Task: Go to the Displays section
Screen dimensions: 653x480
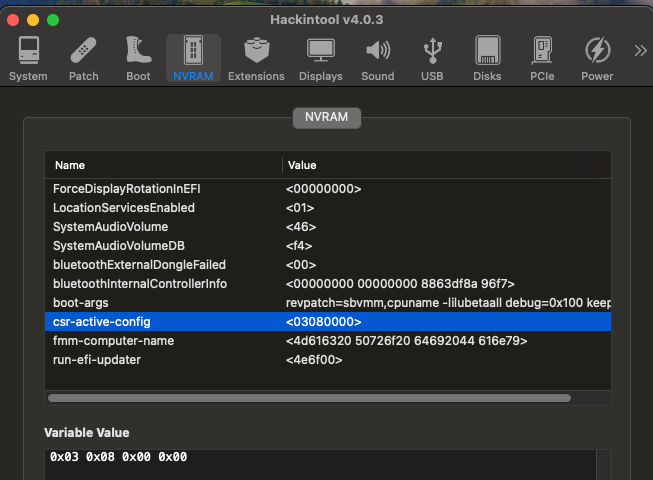Action: point(321,58)
